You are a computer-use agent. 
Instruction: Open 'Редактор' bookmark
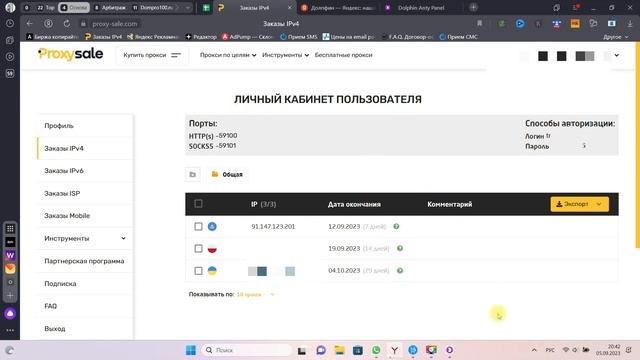[201, 37]
